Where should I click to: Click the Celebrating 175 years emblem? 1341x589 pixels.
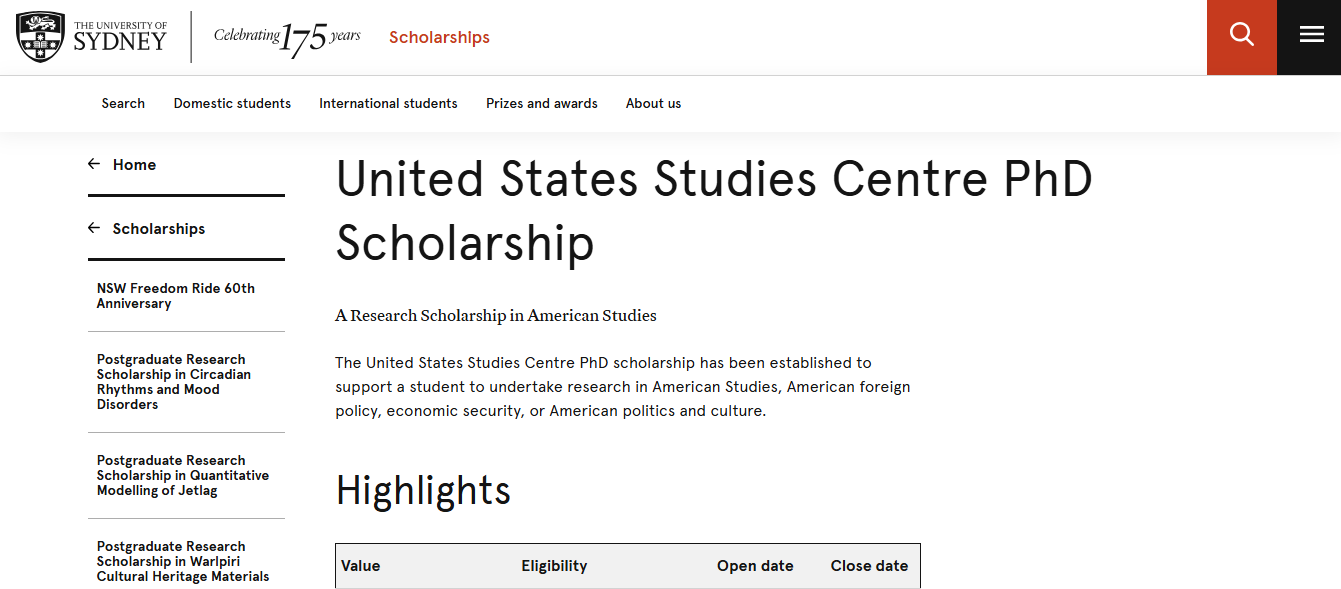(x=287, y=38)
